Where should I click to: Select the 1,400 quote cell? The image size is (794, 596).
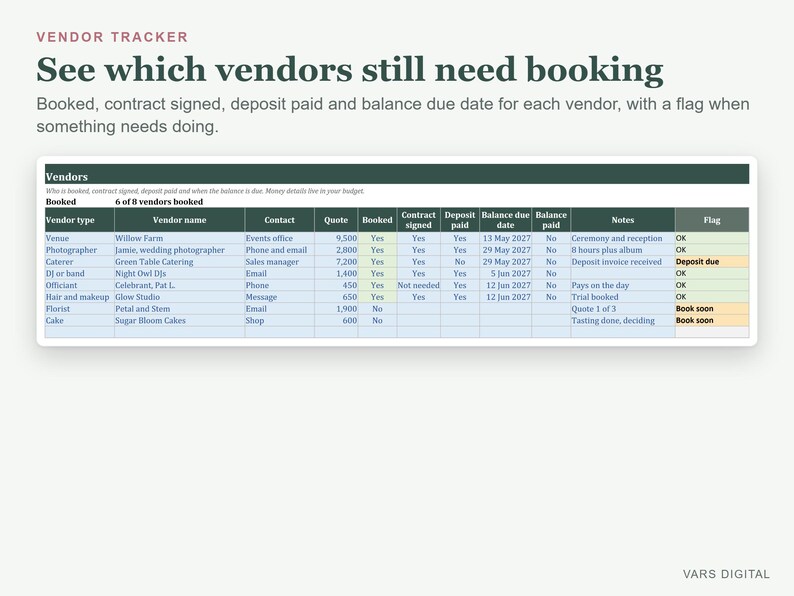[x=336, y=273]
